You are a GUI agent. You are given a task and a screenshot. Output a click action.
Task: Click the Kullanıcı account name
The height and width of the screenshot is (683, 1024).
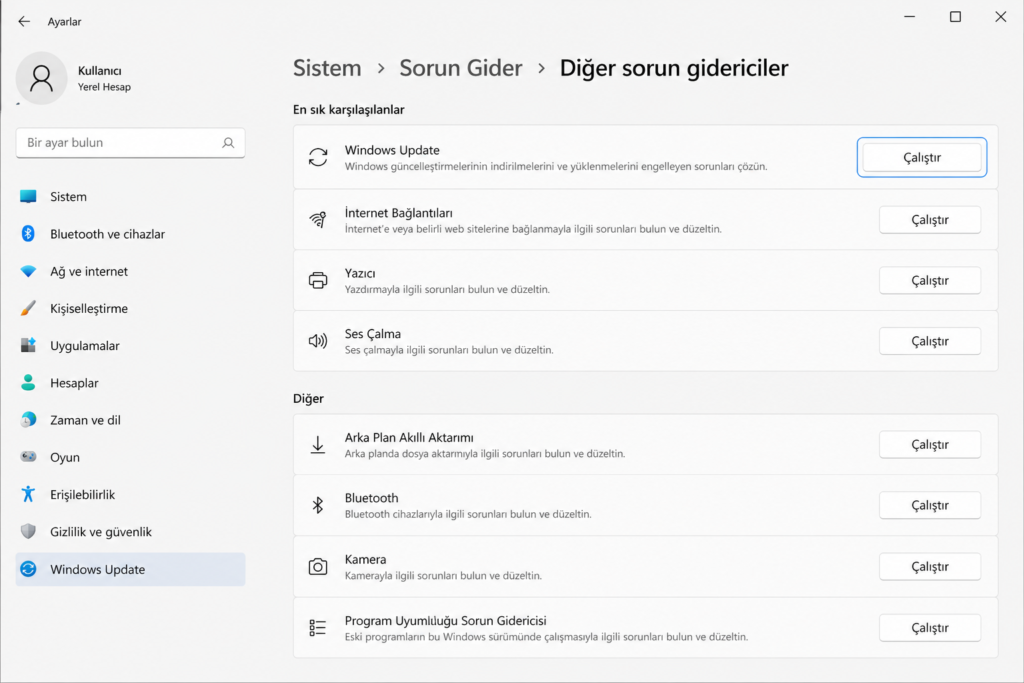click(99, 71)
